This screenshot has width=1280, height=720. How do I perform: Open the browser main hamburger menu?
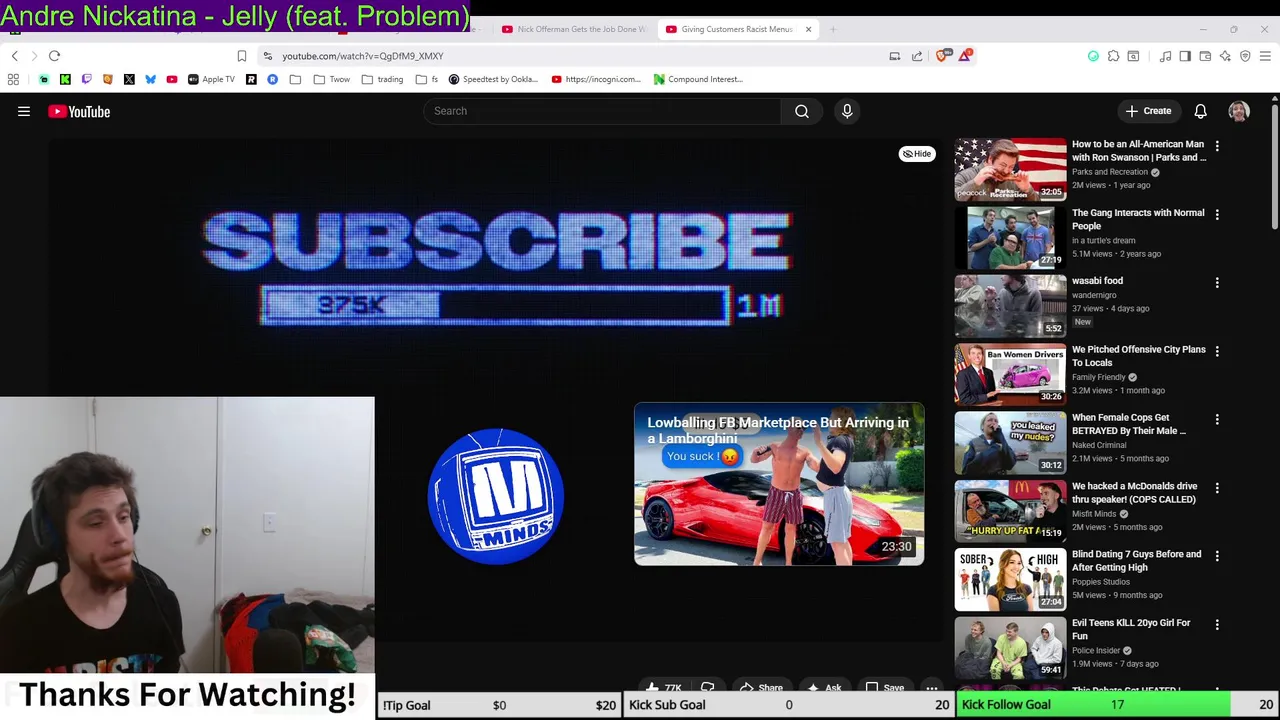click(x=1265, y=56)
